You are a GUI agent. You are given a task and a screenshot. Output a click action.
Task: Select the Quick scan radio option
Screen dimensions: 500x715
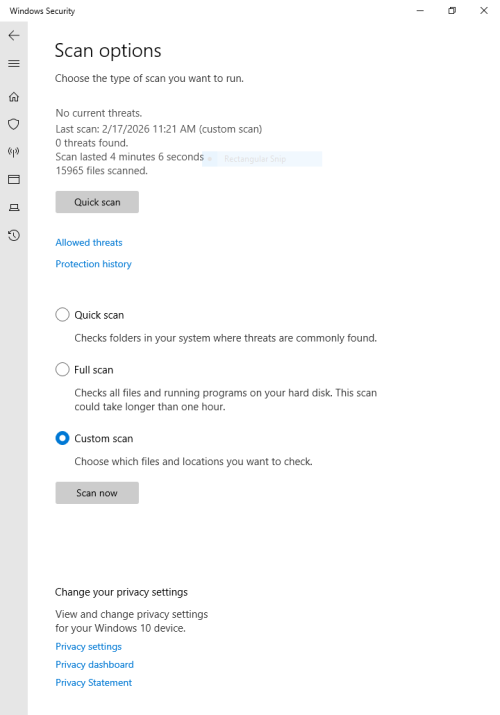click(x=62, y=315)
